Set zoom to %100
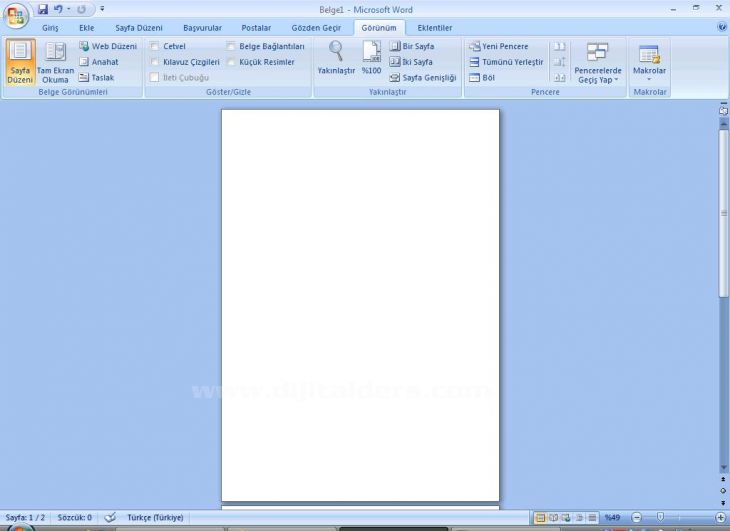 tap(372, 58)
